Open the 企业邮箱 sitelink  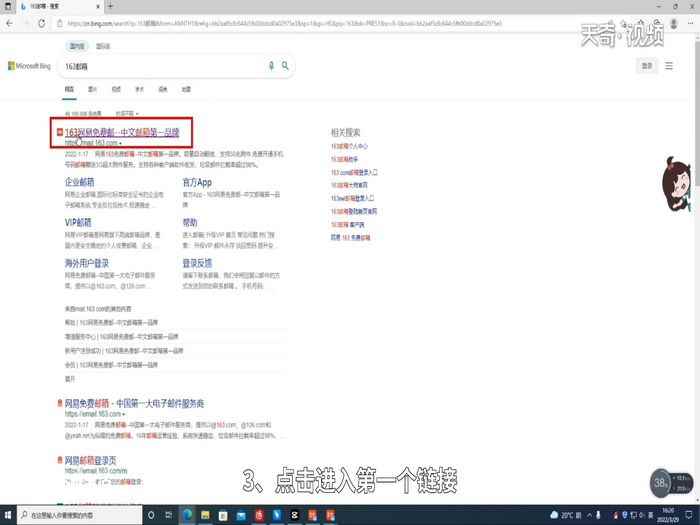click(79, 182)
